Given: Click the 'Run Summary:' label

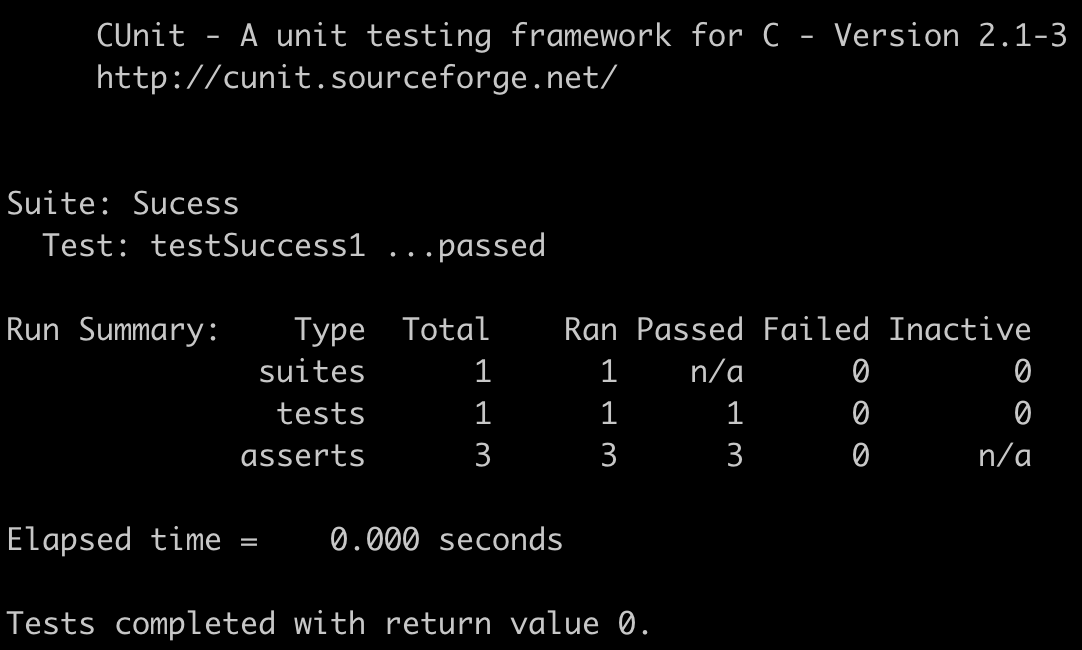Looking at the screenshot, I should click(x=112, y=331).
